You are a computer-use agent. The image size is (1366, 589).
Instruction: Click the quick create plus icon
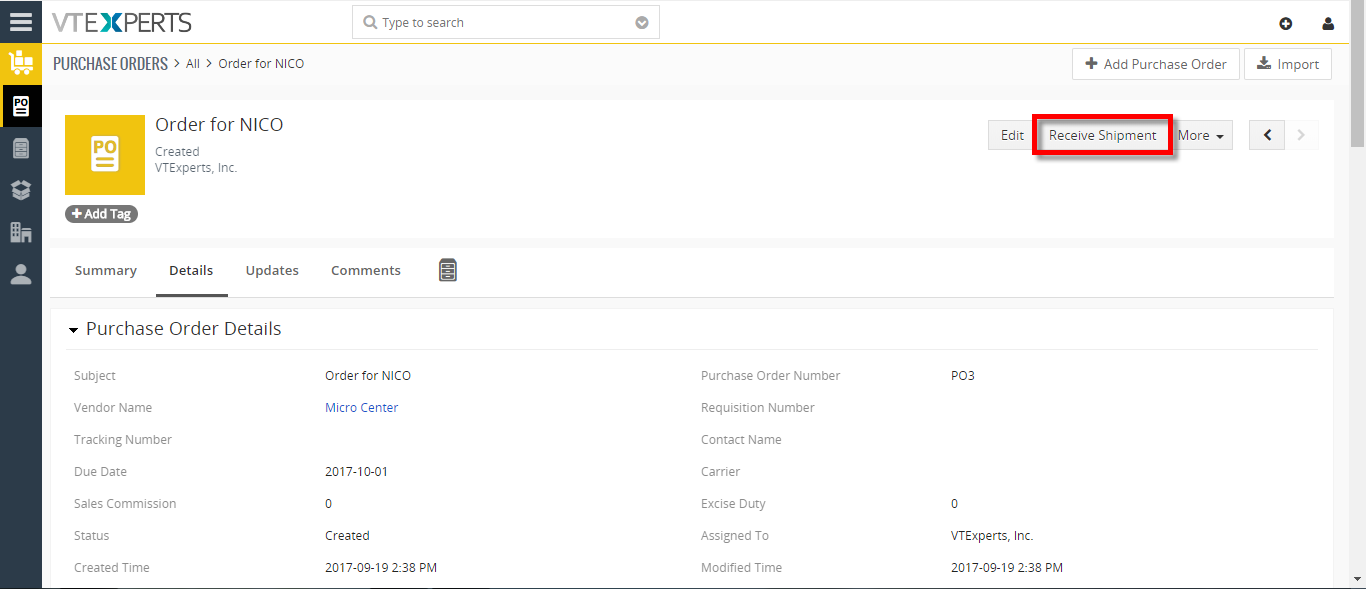pyautogui.click(x=1286, y=23)
